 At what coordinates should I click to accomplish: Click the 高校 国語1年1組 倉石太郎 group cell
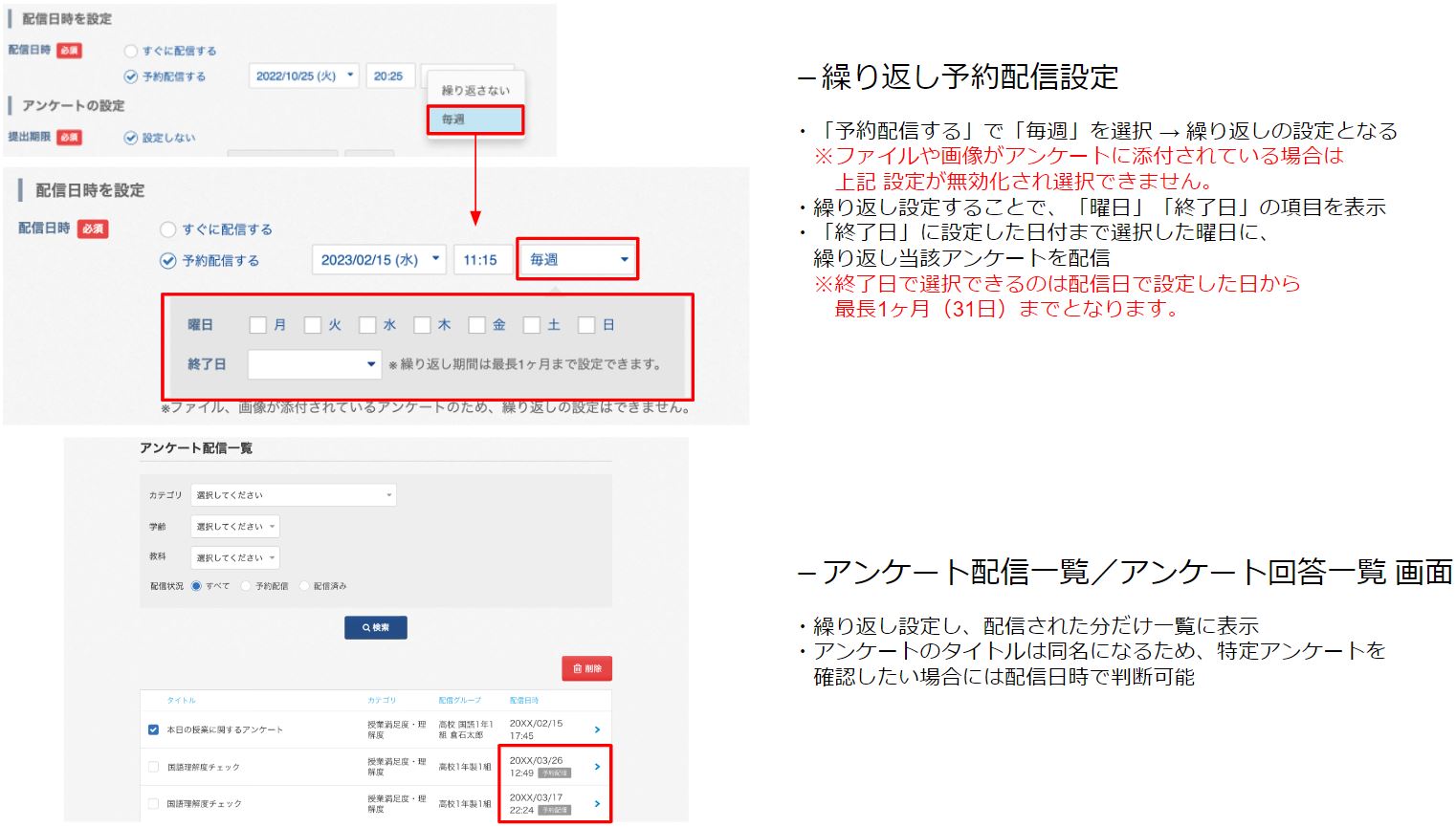point(466,729)
